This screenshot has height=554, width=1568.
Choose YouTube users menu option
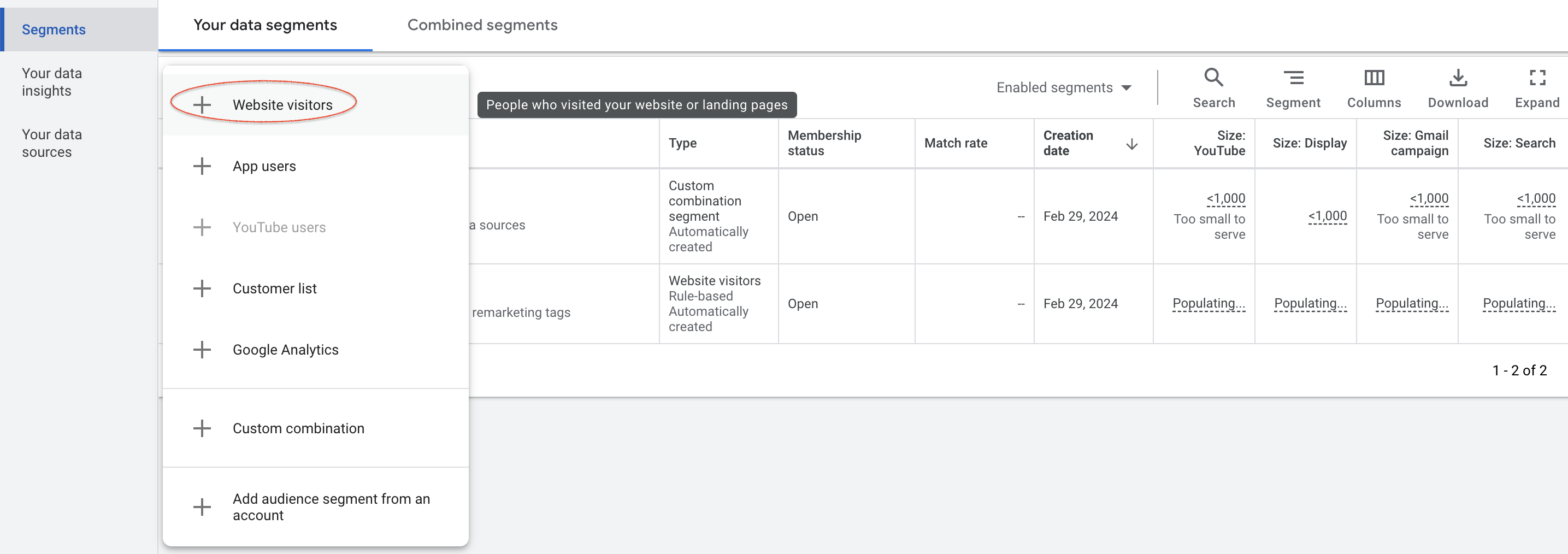315,227
